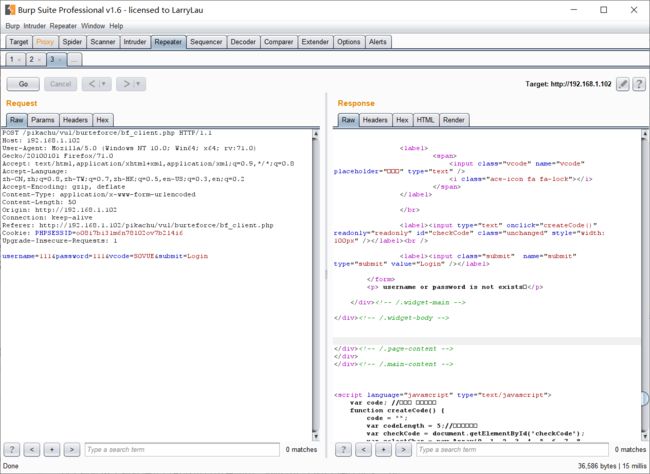Click the Cancel button
Image resolution: width=650 pixels, height=474 pixels.
(61, 84)
